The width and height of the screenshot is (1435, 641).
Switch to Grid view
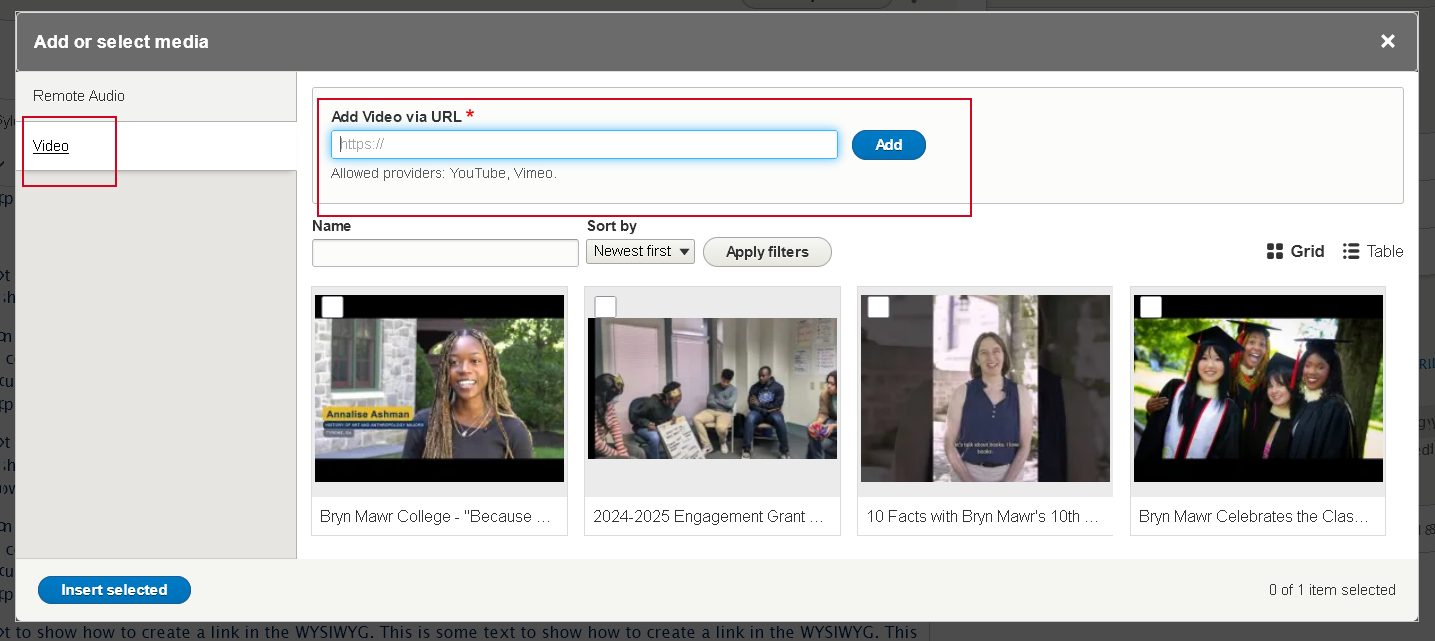[x=1295, y=251]
